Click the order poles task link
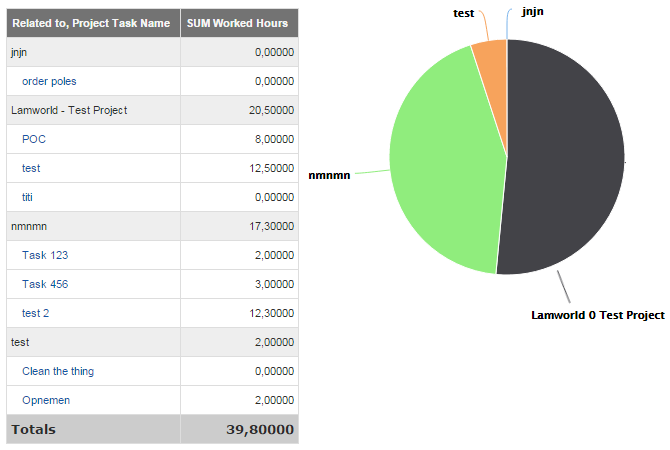 click(48, 81)
